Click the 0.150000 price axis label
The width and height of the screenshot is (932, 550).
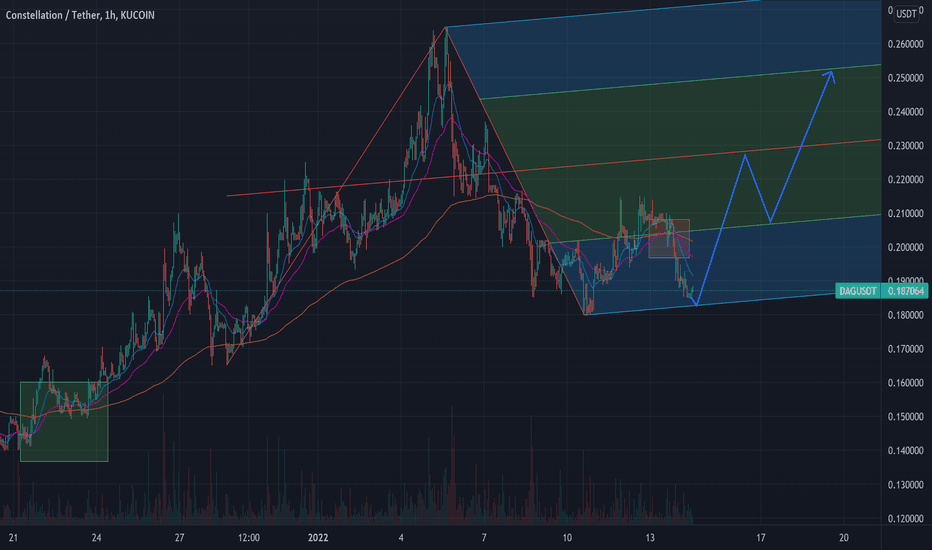point(905,417)
